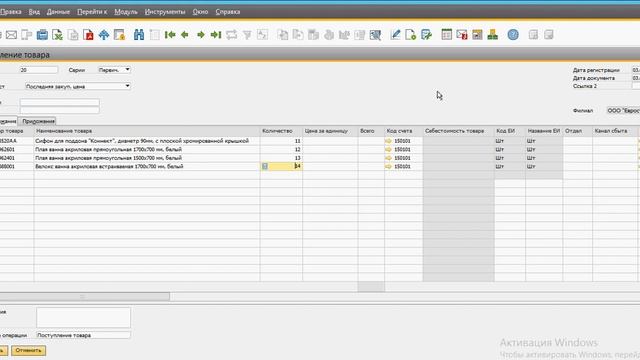Open the Окно menu
640x360 pixels.
pyautogui.click(x=200, y=12)
